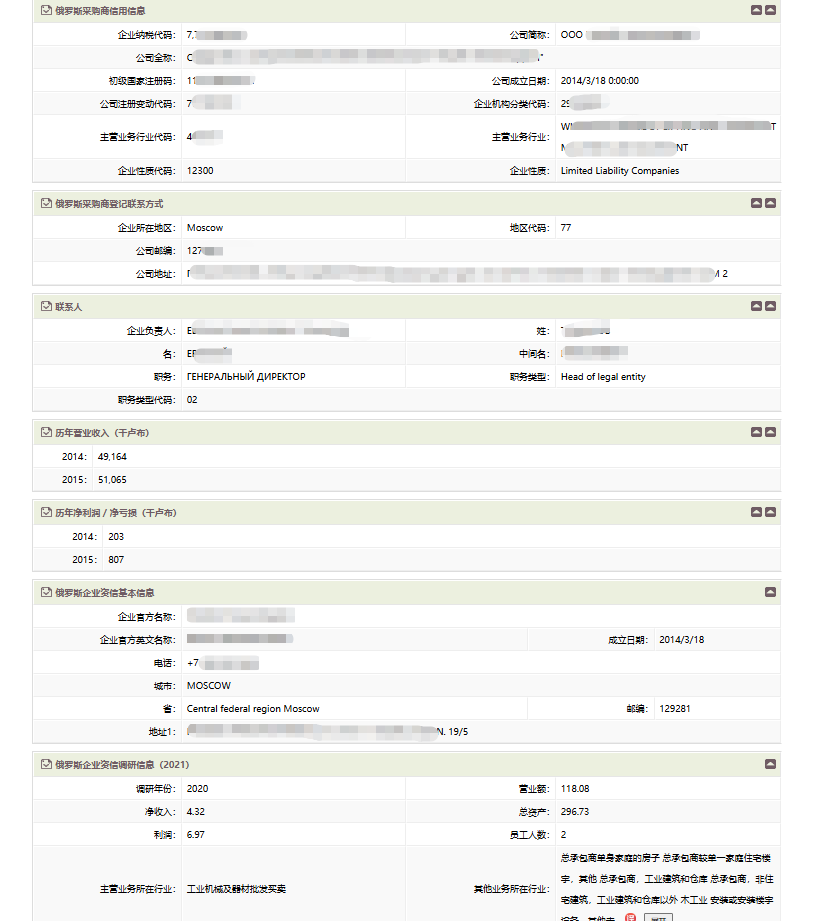Collapse 历年营业收入 section using the rightmost arrow

click(770, 432)
